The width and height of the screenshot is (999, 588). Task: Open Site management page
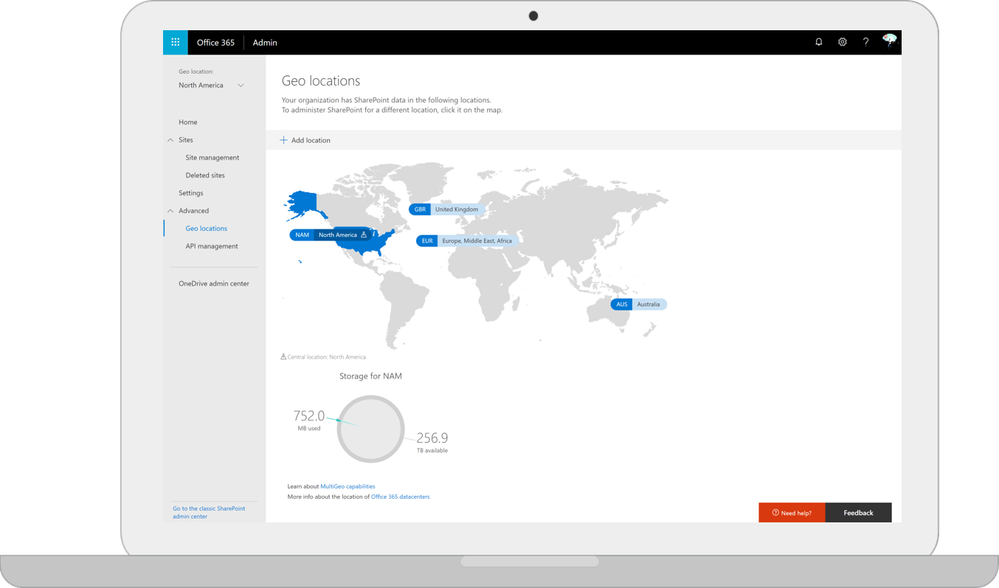pyautogui.click(x=212, y=157)
